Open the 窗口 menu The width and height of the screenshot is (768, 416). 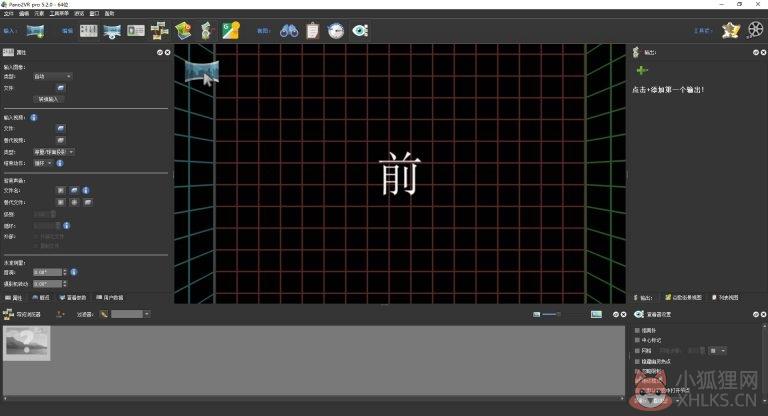click(94, 14)
